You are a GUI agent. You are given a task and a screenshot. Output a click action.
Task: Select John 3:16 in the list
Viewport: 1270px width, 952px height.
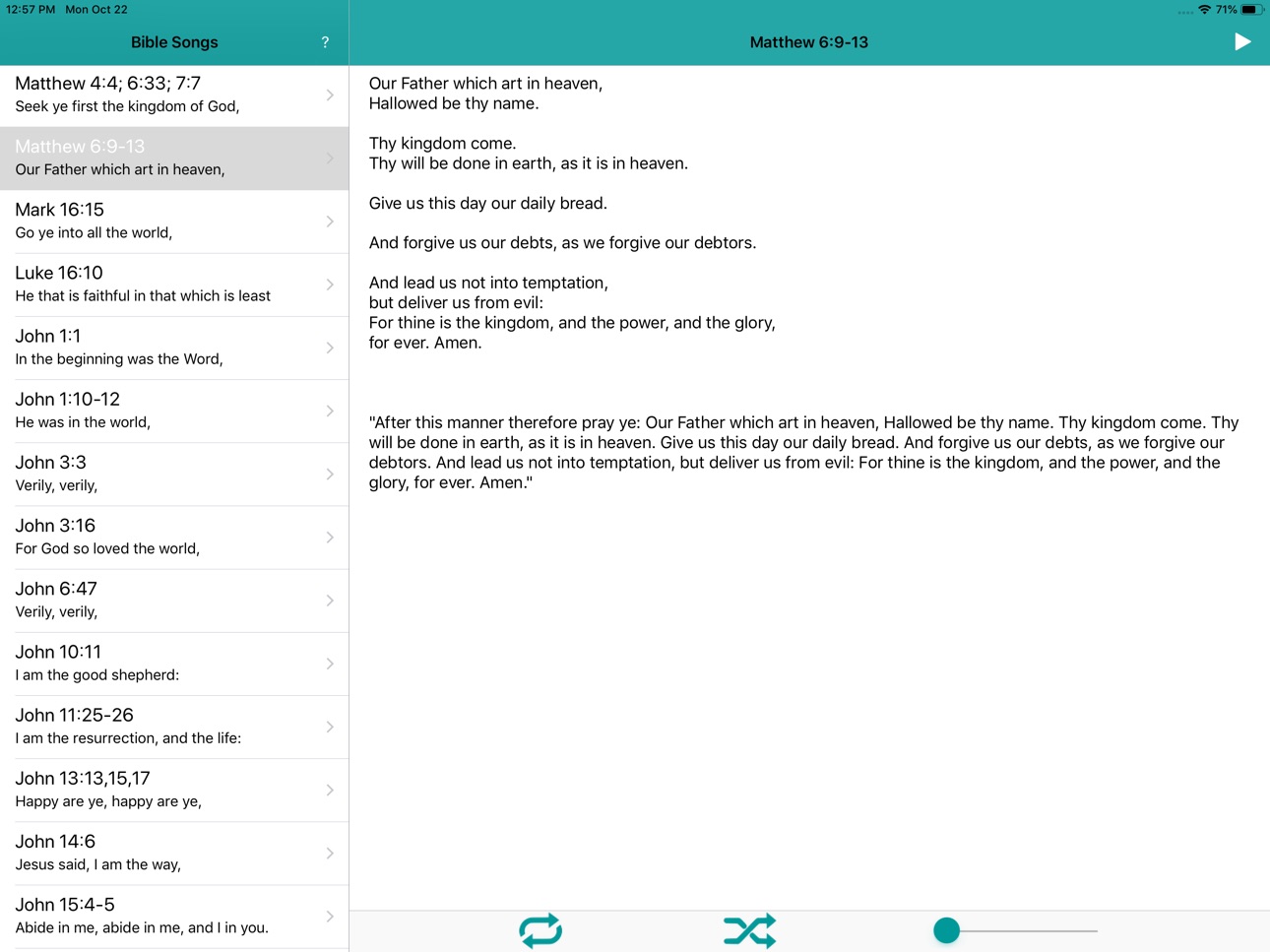click(x=174, y=538)
